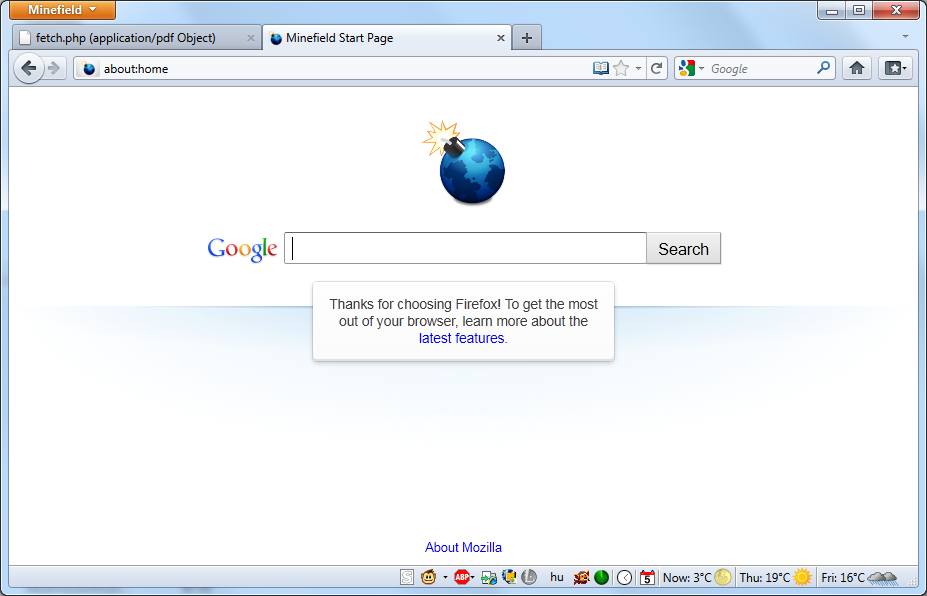
Task: Click the pirate face icon in status bar
Action: (582, 577)
